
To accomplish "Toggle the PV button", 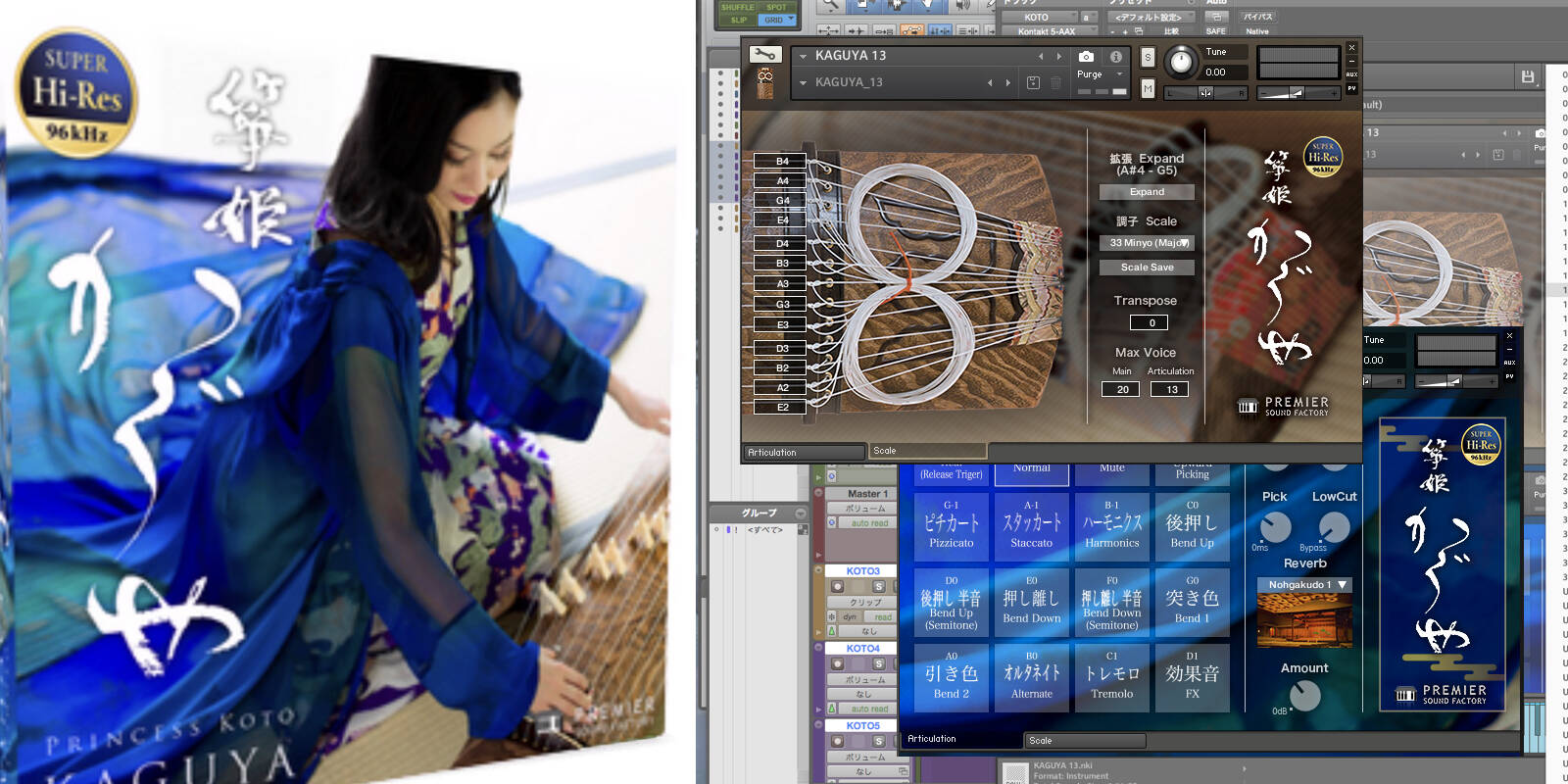I will [x=1351, y=88].
